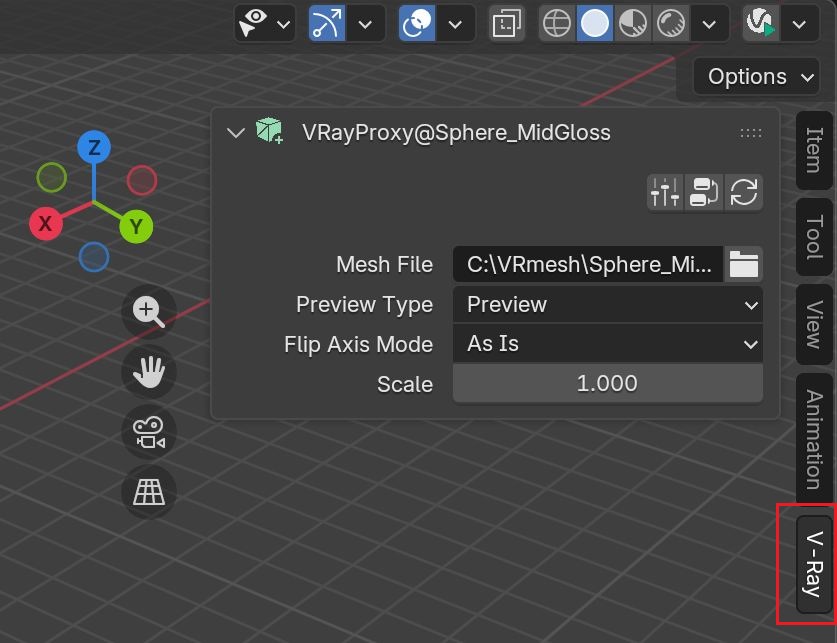The width and height of the screenshot is (837, 643).
Task: Click the pan view hand icon
Action: point(149,372)
